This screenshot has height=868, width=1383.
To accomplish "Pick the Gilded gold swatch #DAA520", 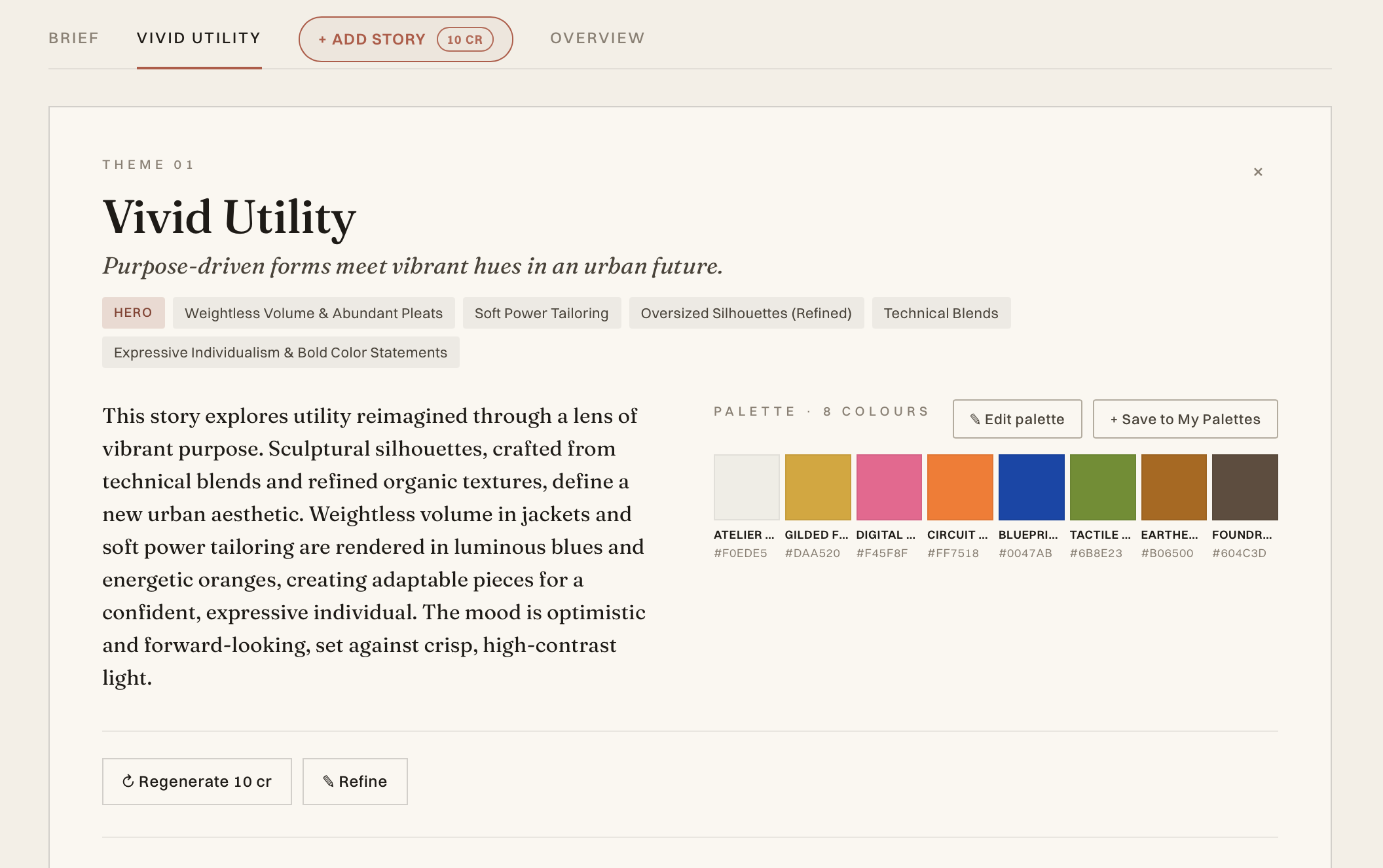I will click(x=818, y=487).
